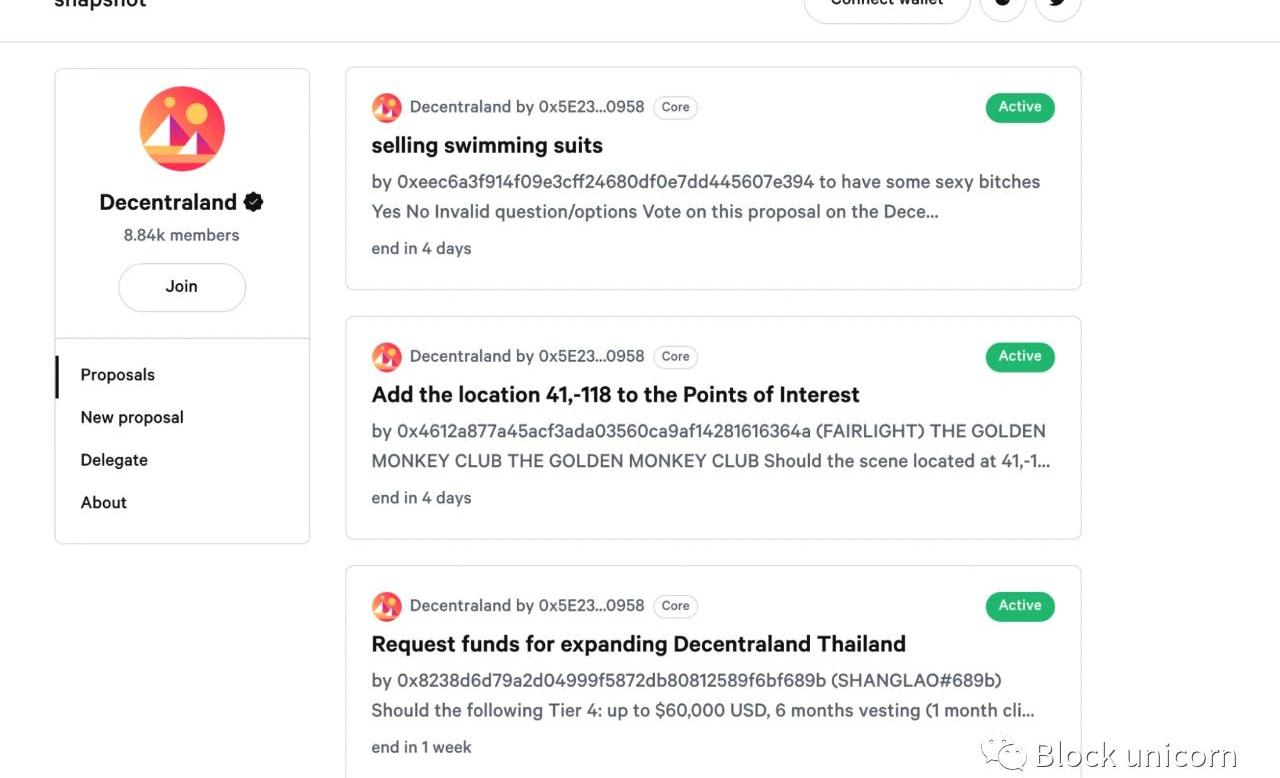
Task: Click avatar icon on swimming suits proposal
Action: 387,108
